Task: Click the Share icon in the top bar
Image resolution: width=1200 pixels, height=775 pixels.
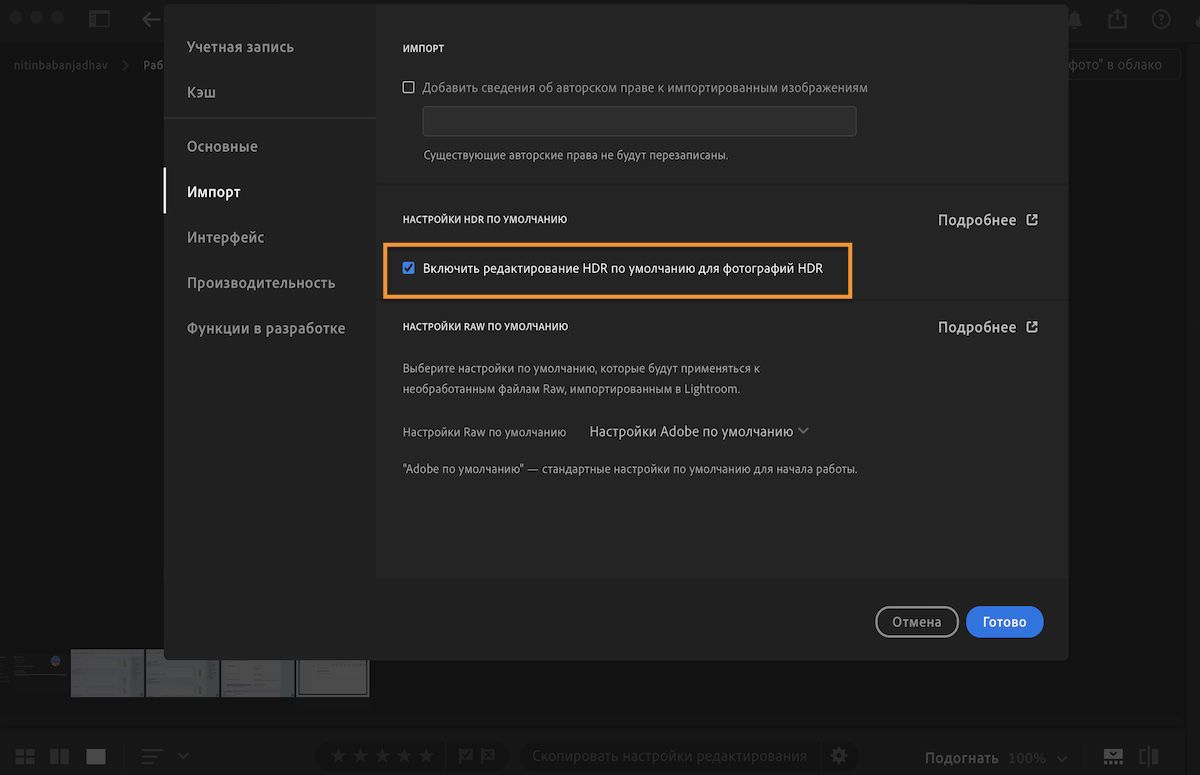Action: pyautogui.click(x=1117, y=18)
